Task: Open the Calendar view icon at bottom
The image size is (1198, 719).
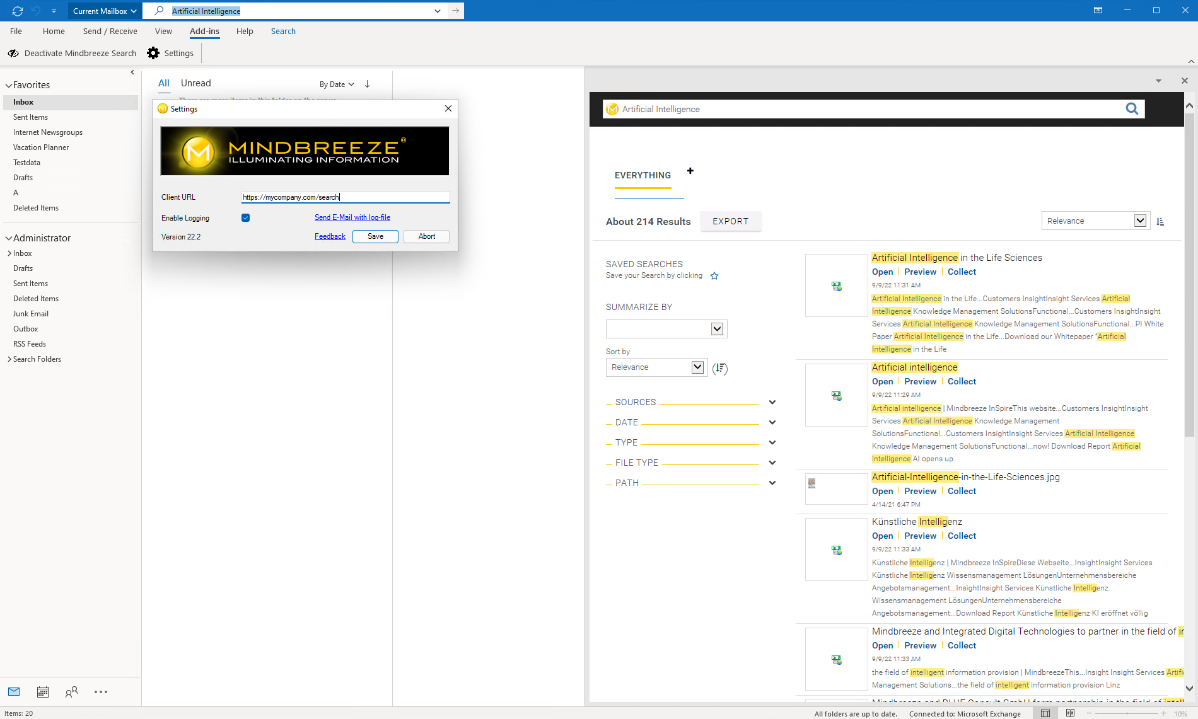Action: click(43, 691)
